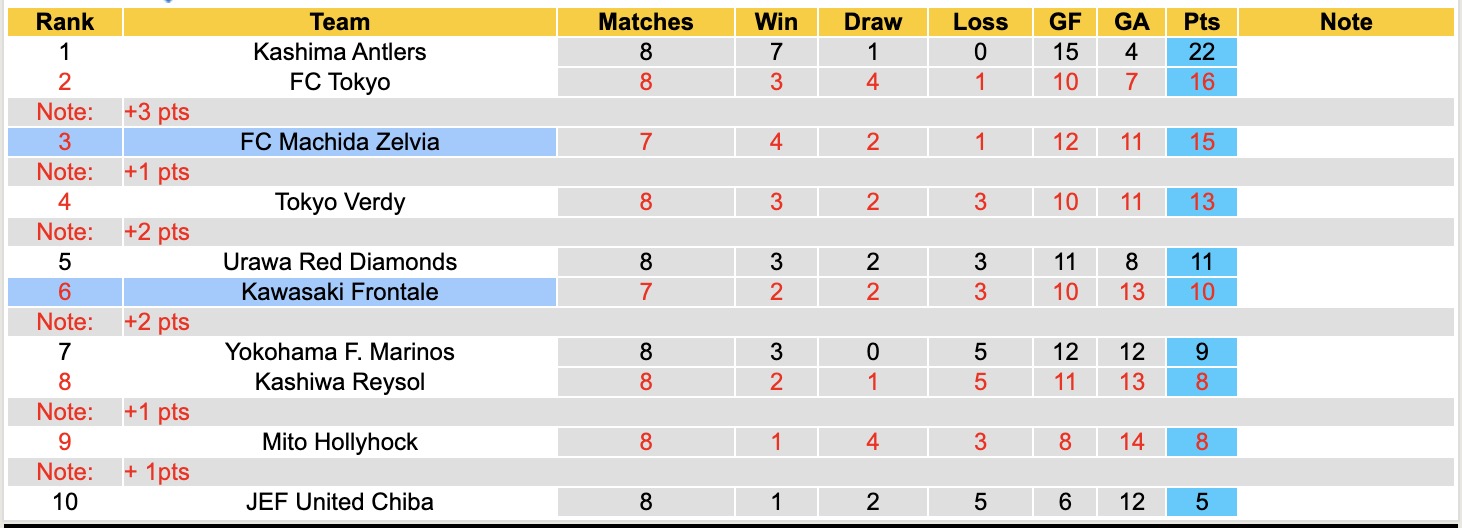Select JEF United Chiba team name
The height and width of the screenshot is (528, 1462).
pos(339,501)
